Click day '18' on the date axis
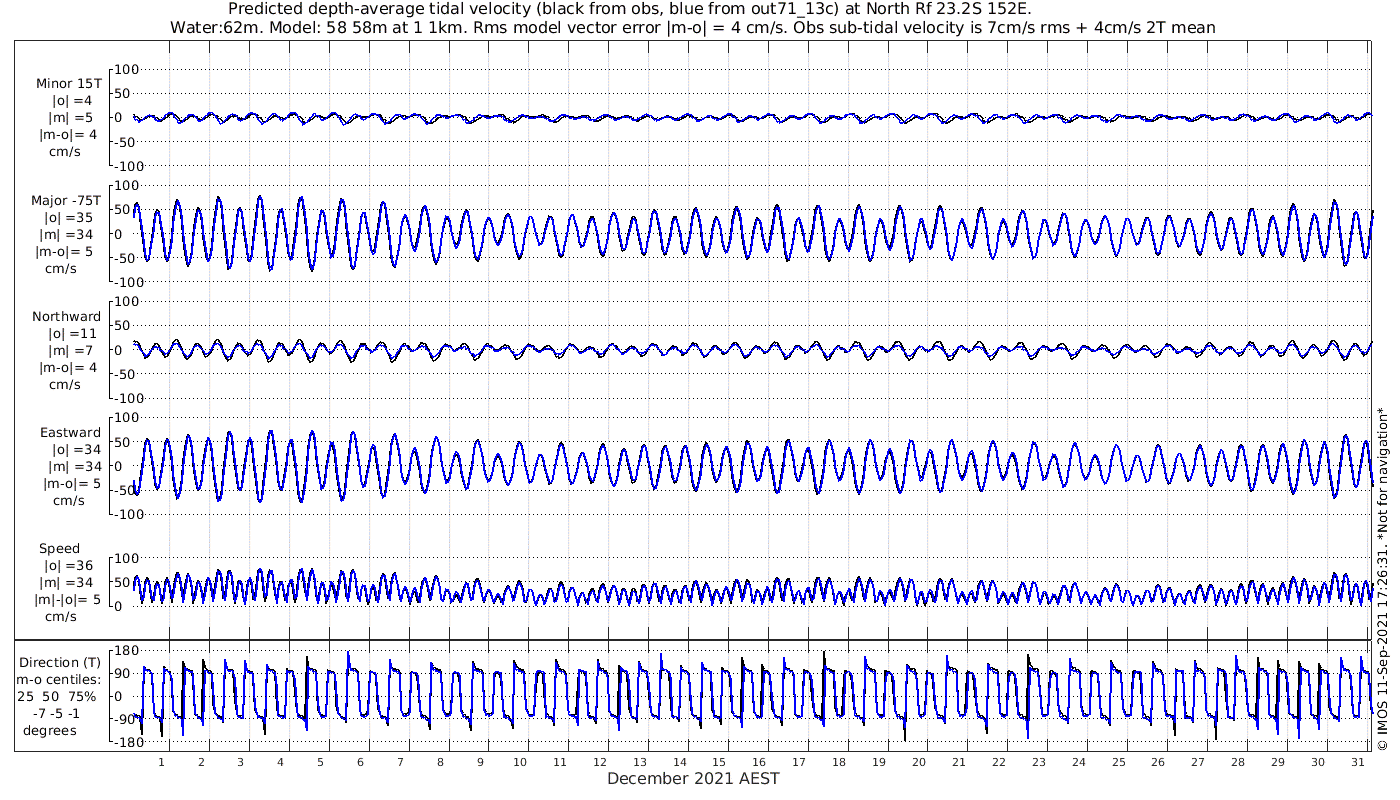This screenshot has width=1400, height=800. pyautogui.click(x=839, y=762)
